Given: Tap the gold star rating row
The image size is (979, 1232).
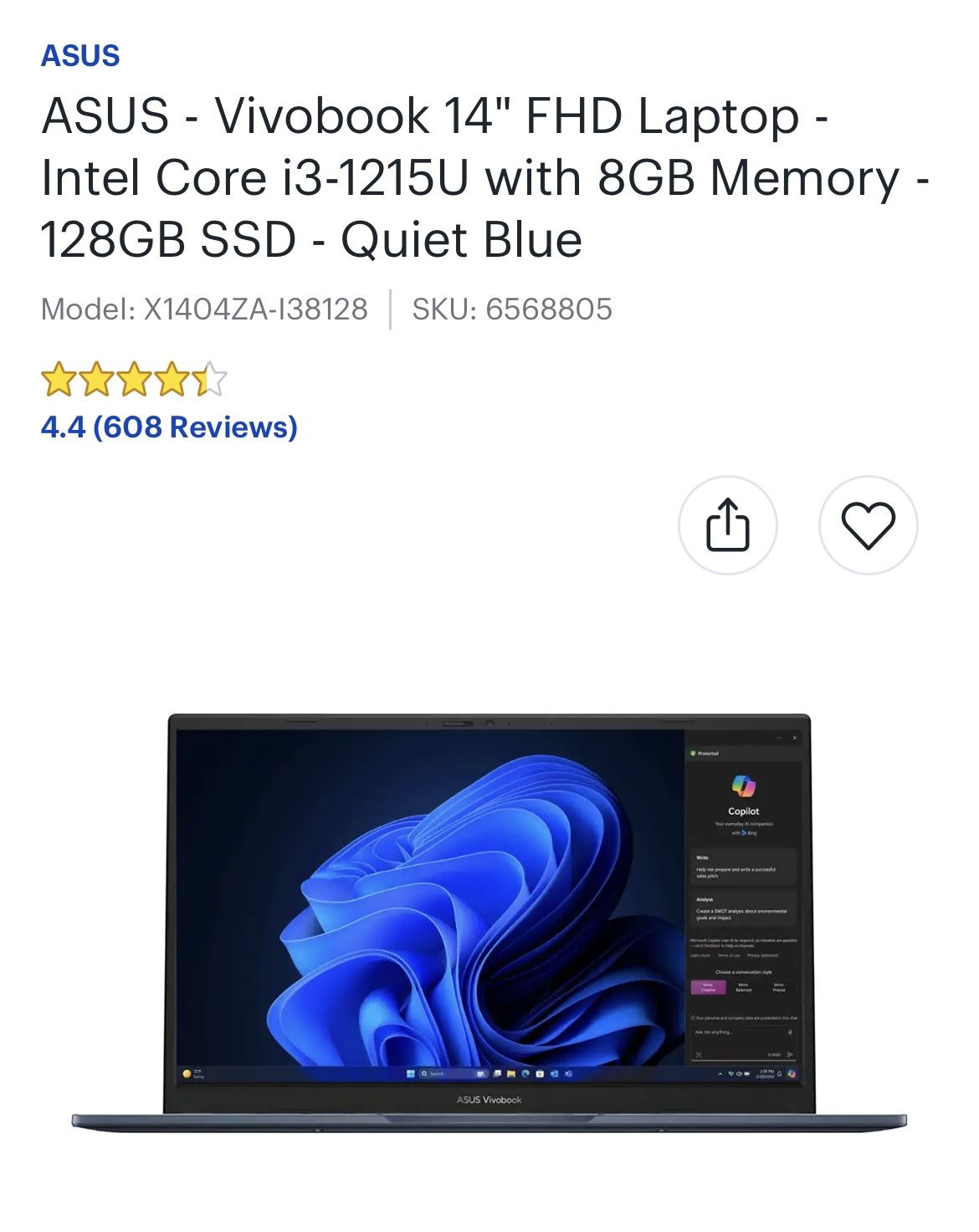Looking at the screenshot, I should tap(134, 380).
